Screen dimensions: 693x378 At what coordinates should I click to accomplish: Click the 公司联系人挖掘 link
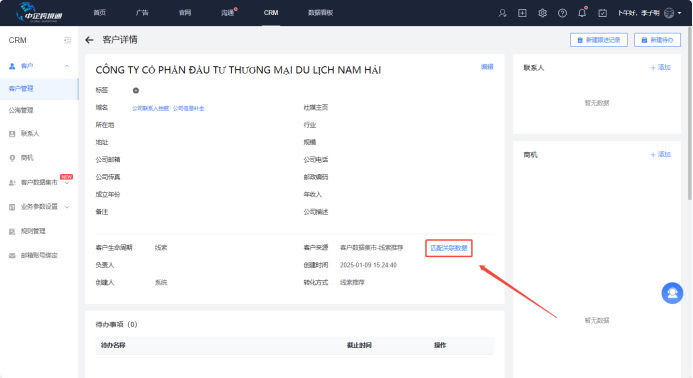[150, 108]
